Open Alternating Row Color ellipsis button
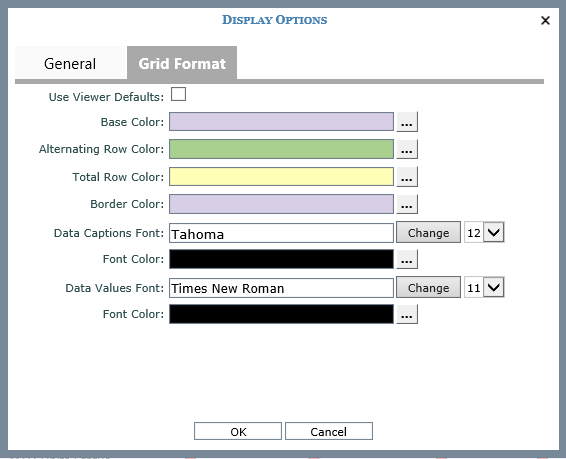The width and height of the screenshot is (566, 459). click(x=407, y=149)
